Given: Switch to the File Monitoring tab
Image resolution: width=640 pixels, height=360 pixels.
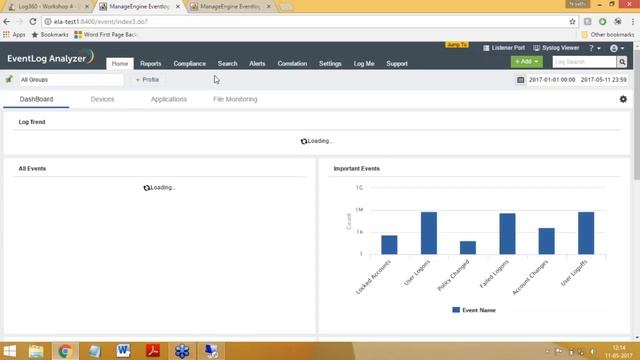Looking at the screenshot, I should [235, 99].
